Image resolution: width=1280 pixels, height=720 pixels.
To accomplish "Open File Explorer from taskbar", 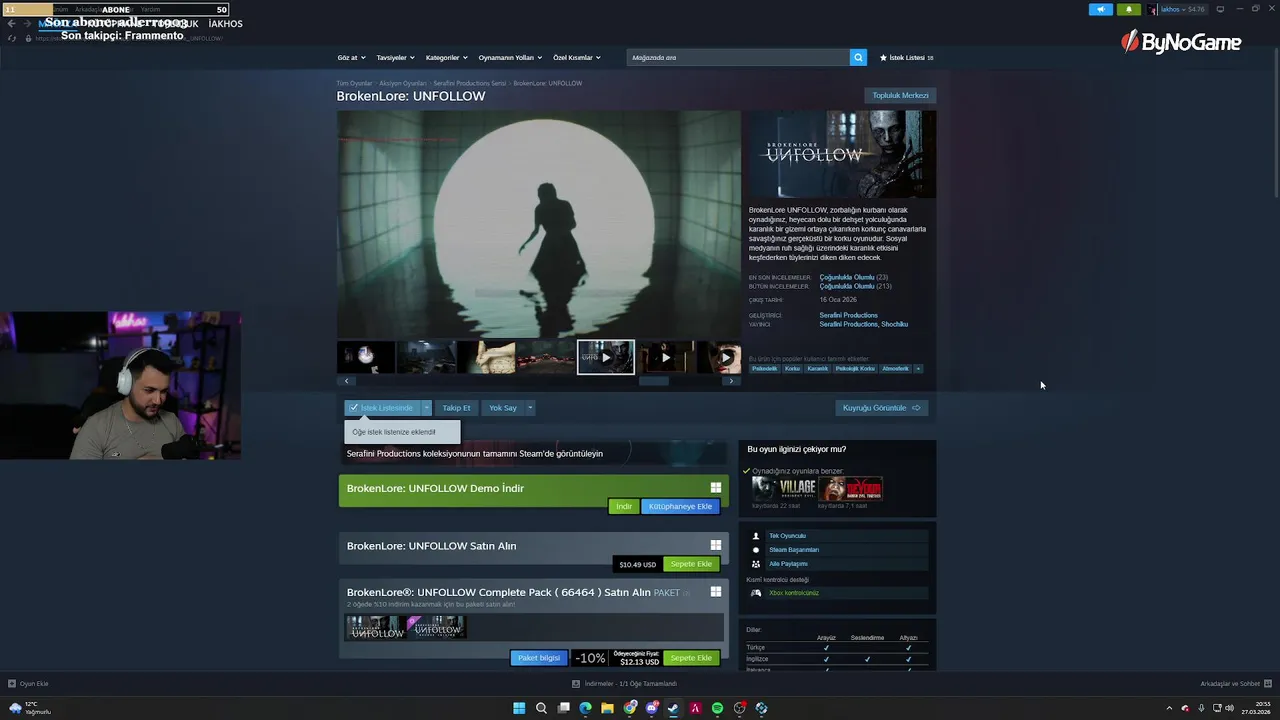I will click(607, 708).
